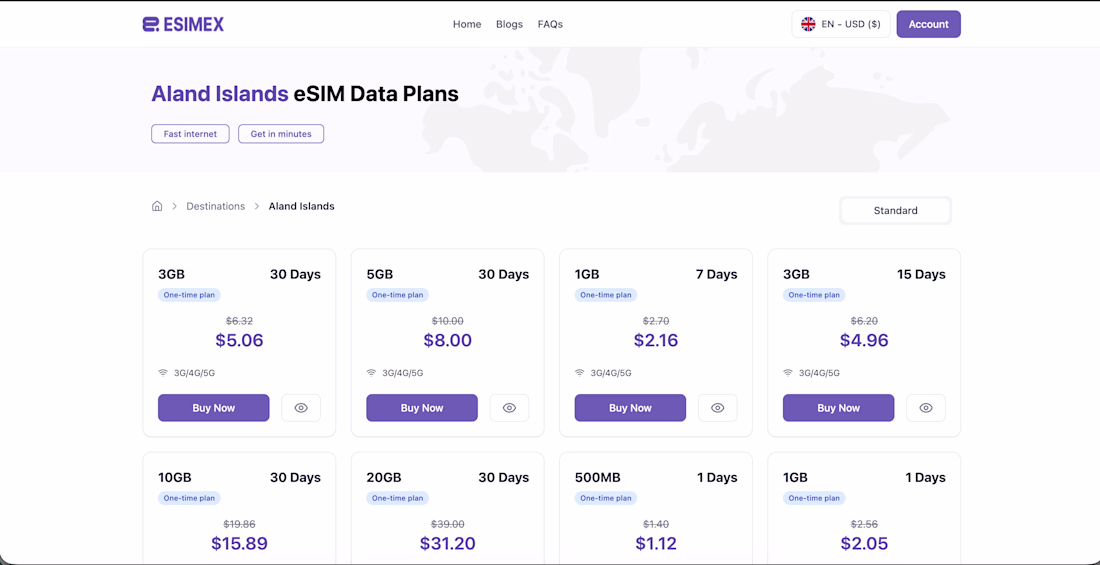The width and height of the screenshot is (1100, 565).
Task: View details of 3GB 30 Days plan
Action: pos(301,408)
